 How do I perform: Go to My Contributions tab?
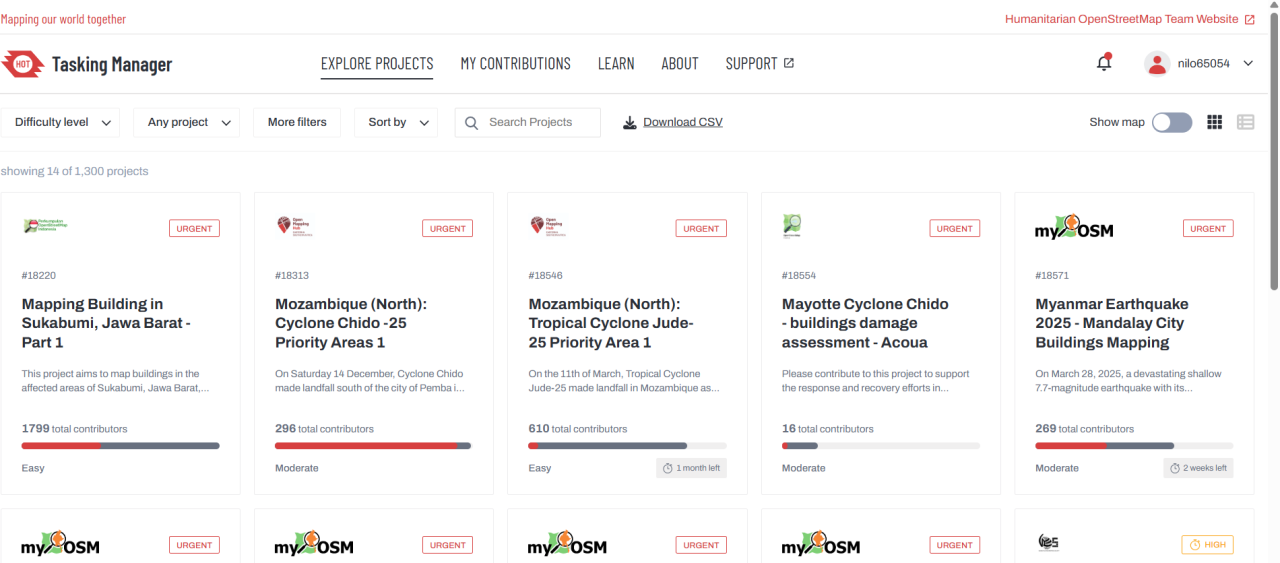pos(515,64)
